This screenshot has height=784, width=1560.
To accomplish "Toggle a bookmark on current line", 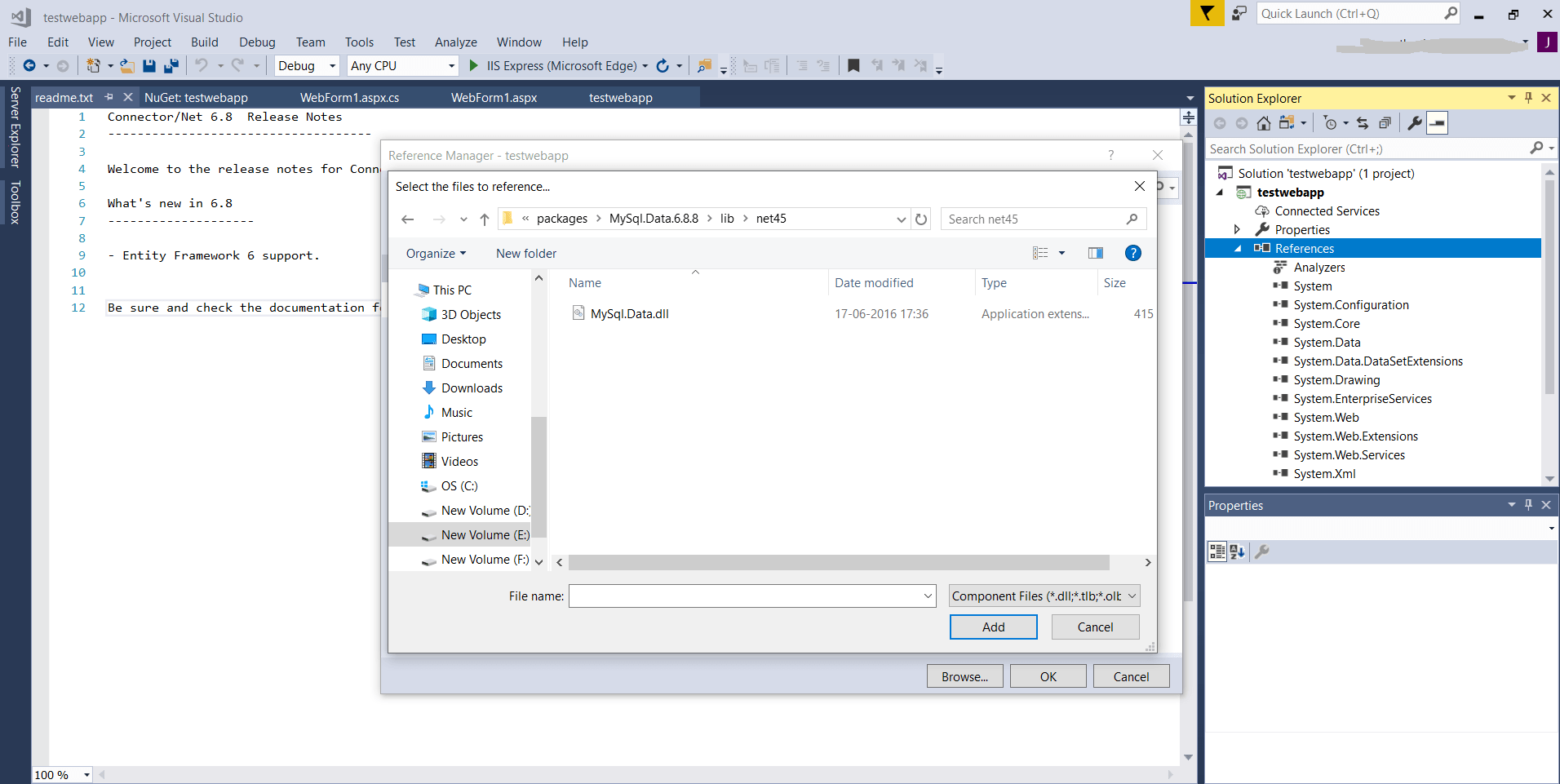I will pos(853,65).
